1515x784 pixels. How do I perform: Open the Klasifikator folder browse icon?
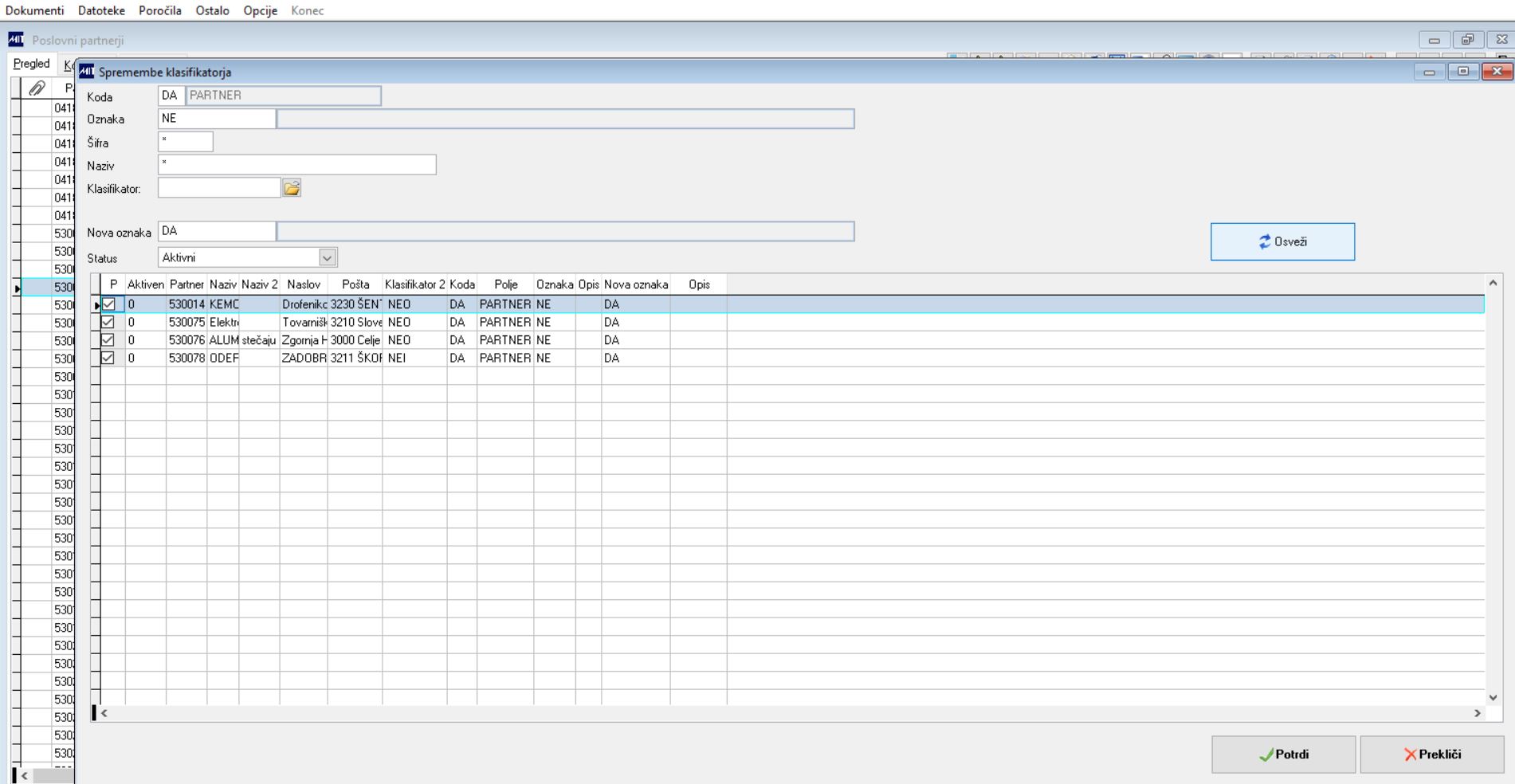(292, 188)
